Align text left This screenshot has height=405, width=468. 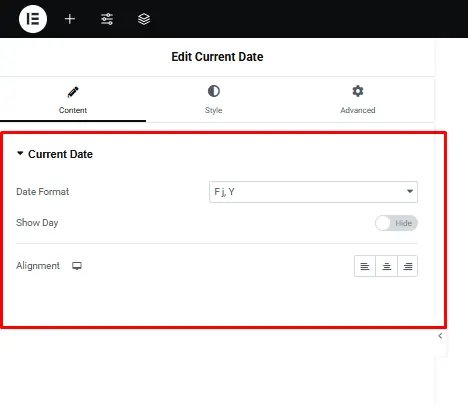[365, 266]
